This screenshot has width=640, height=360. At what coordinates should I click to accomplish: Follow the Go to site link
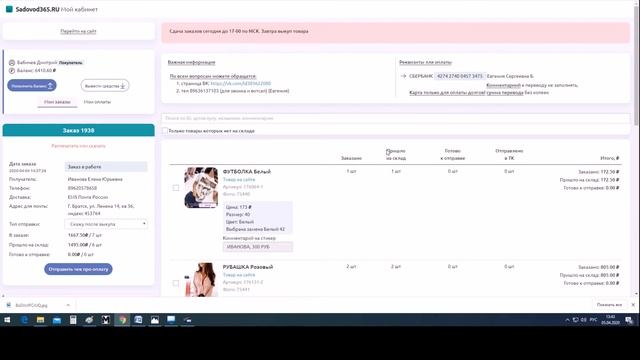(78, 31)
